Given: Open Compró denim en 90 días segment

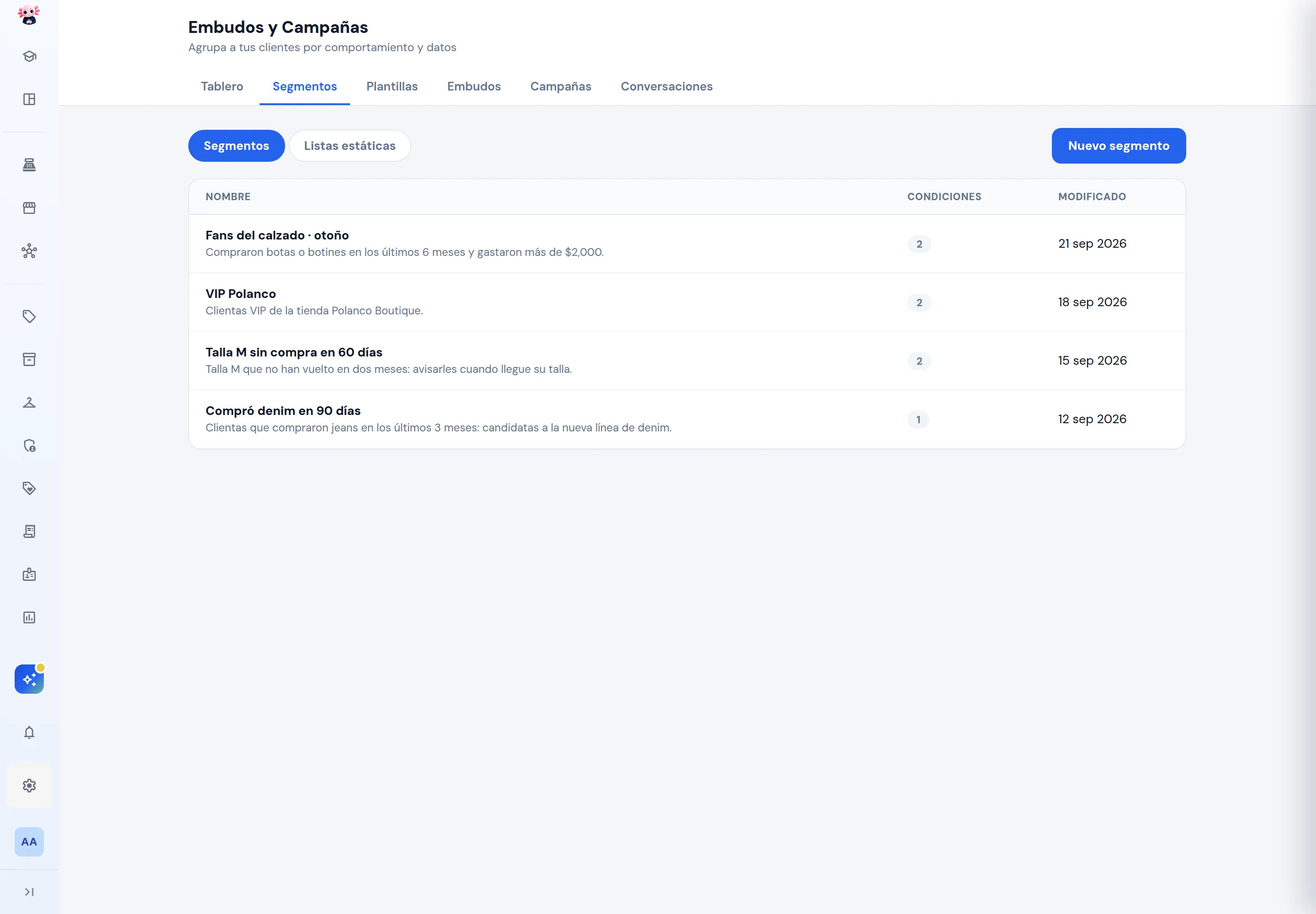Looking at the screenshot, I should (x=687, y=419).
